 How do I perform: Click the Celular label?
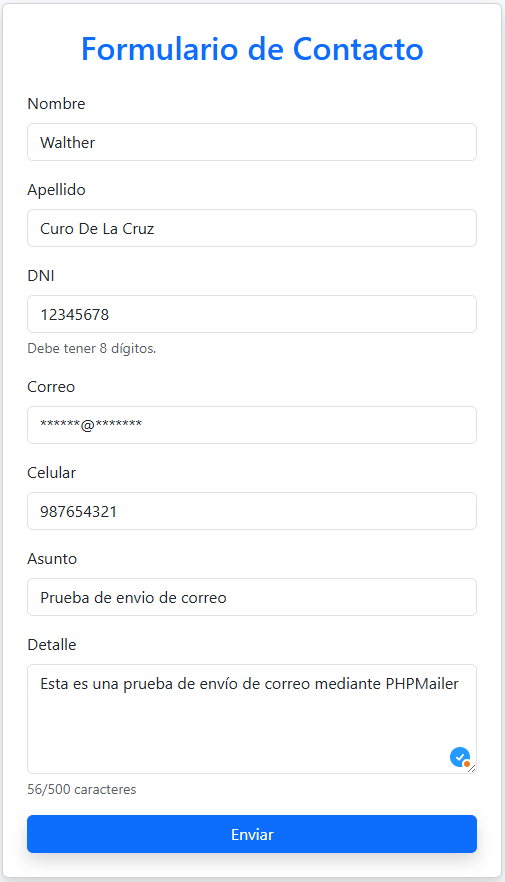(x=52, y=472)
